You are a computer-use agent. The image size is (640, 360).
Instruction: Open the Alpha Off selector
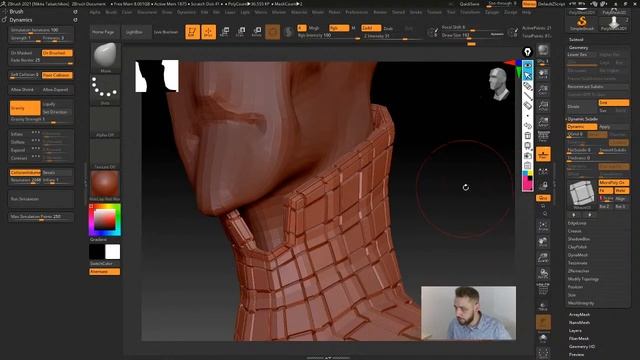pos(105,121)
